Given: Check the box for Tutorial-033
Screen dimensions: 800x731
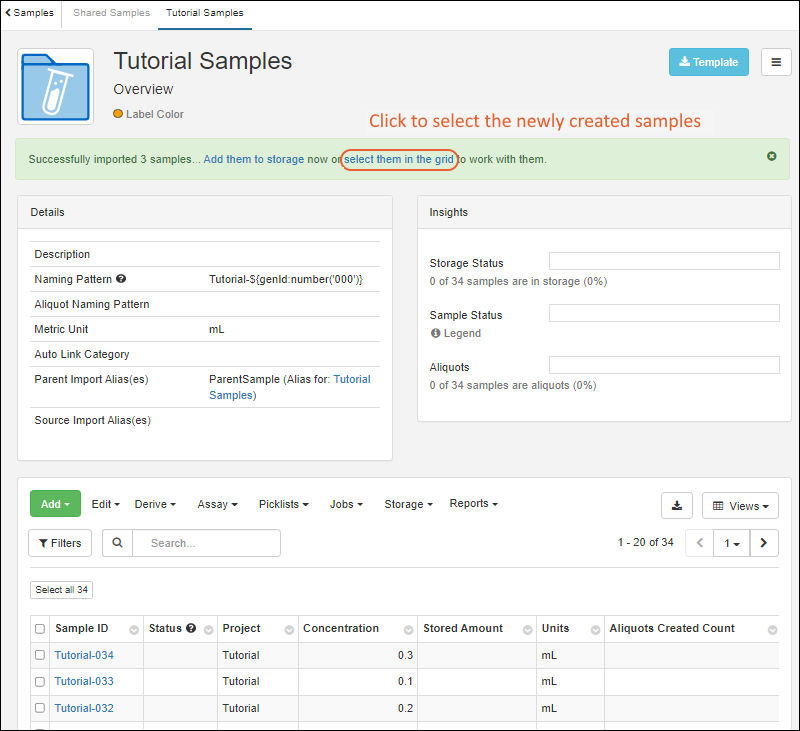Looking at the screenshot, I should 40,682.
